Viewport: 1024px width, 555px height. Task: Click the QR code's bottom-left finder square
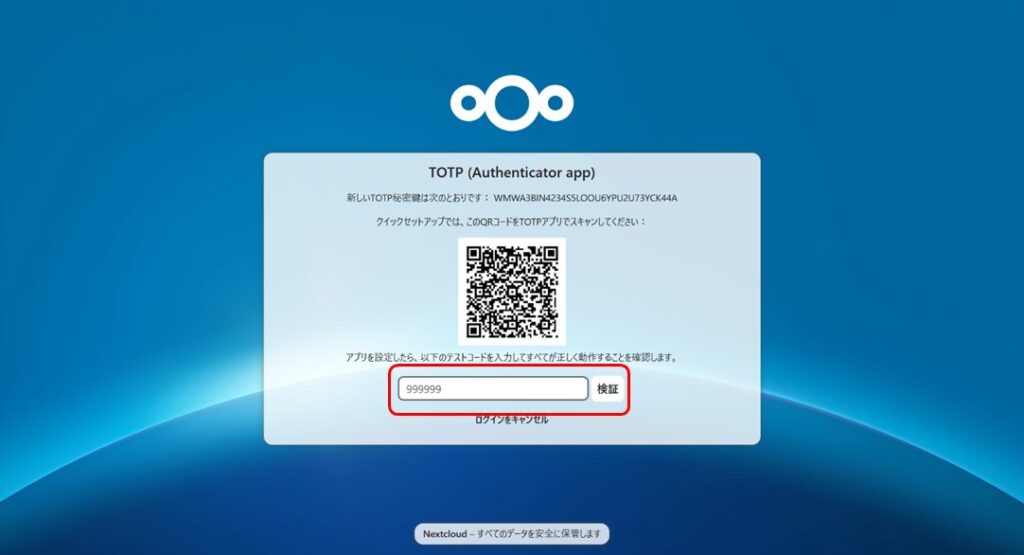[475, 329]
